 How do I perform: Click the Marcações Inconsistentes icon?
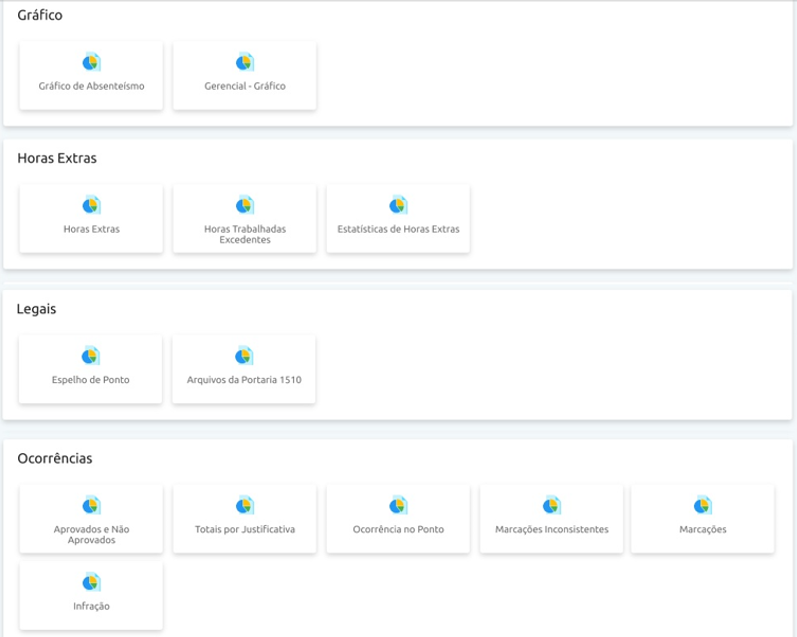[551, 506]
